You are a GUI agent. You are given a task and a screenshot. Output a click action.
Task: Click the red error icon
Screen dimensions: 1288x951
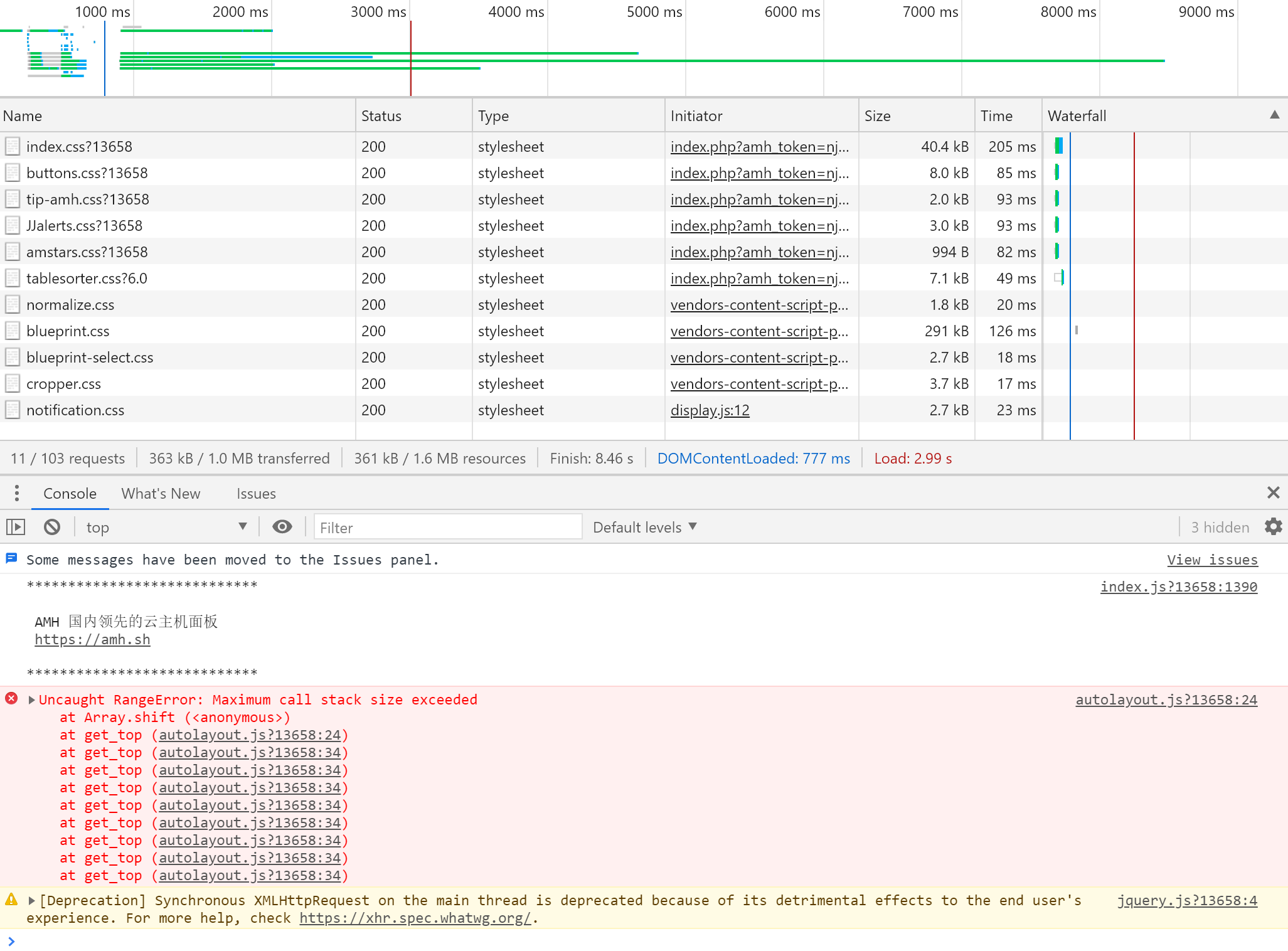coord(11,699)
